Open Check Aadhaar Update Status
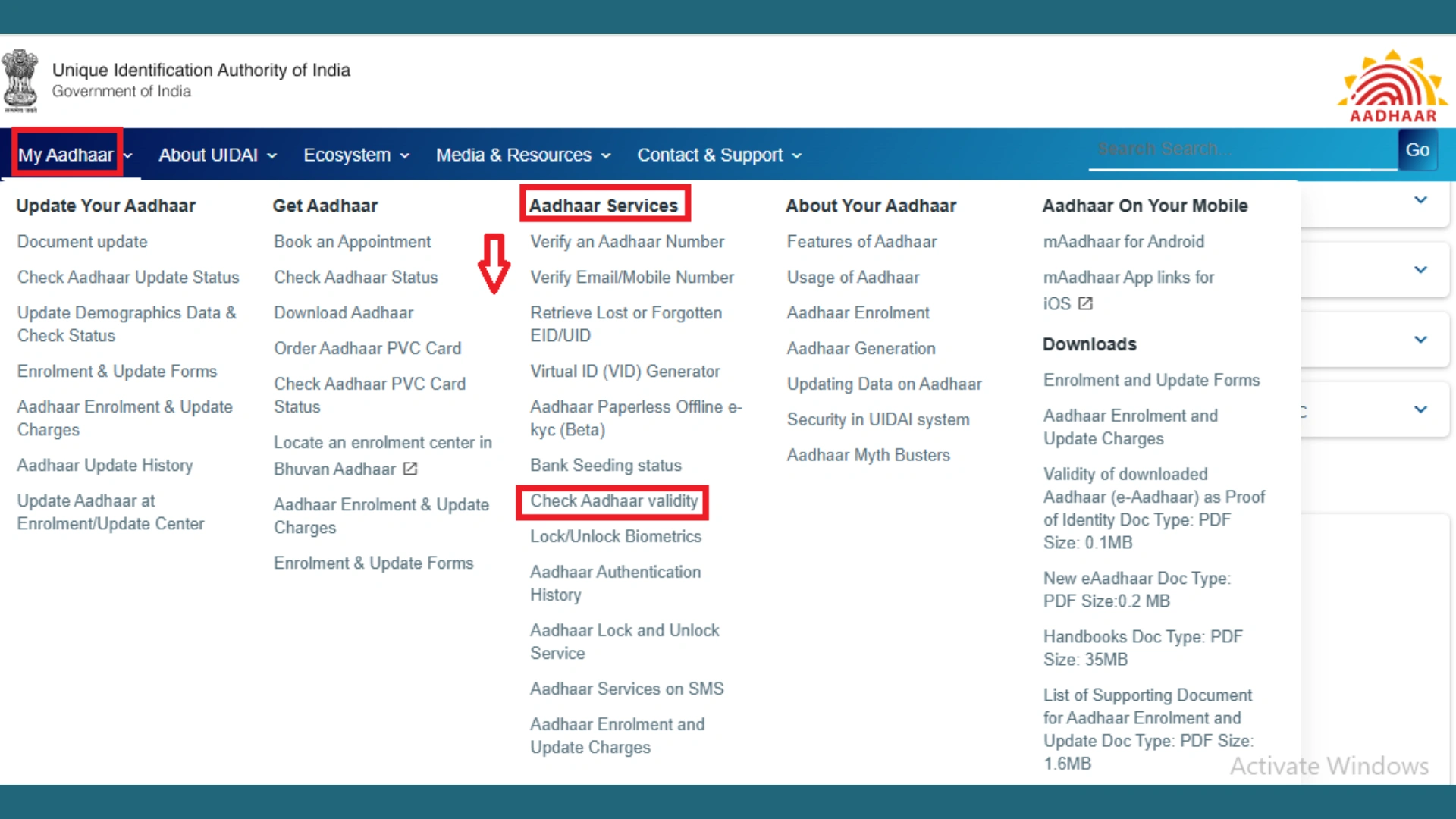The image size is (1456, 819). 128,278
